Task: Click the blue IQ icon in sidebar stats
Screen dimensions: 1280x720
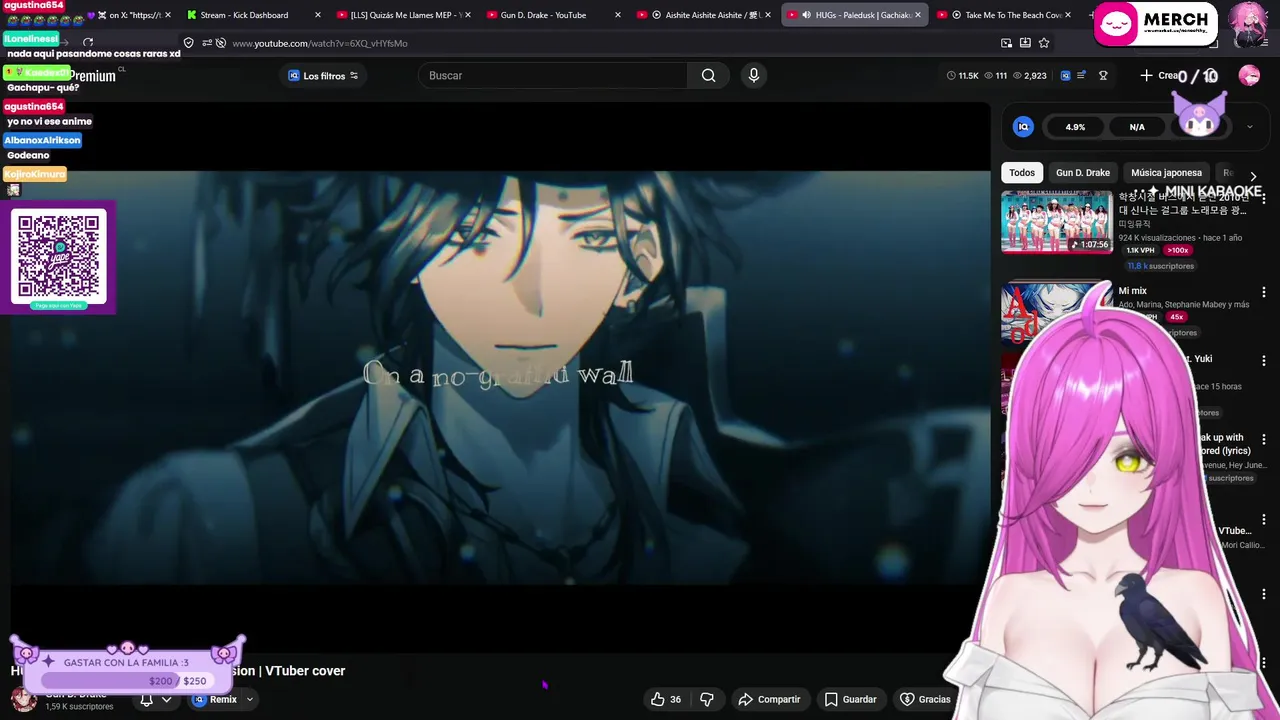Action: click(x=1023, y=126)
